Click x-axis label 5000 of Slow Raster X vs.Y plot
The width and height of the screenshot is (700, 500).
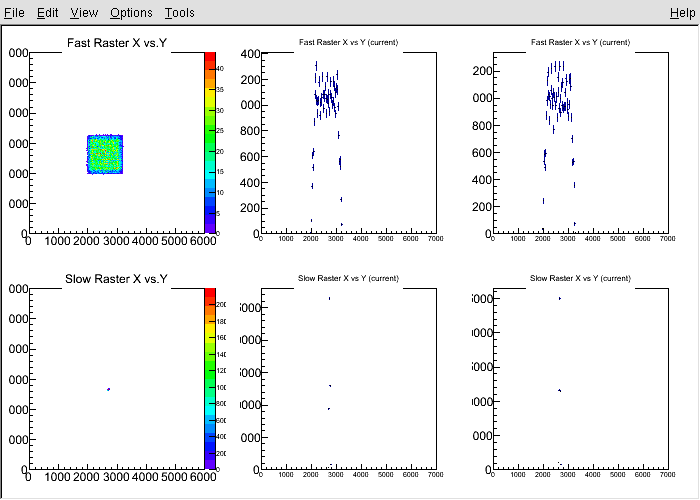[x=174, y=477]
